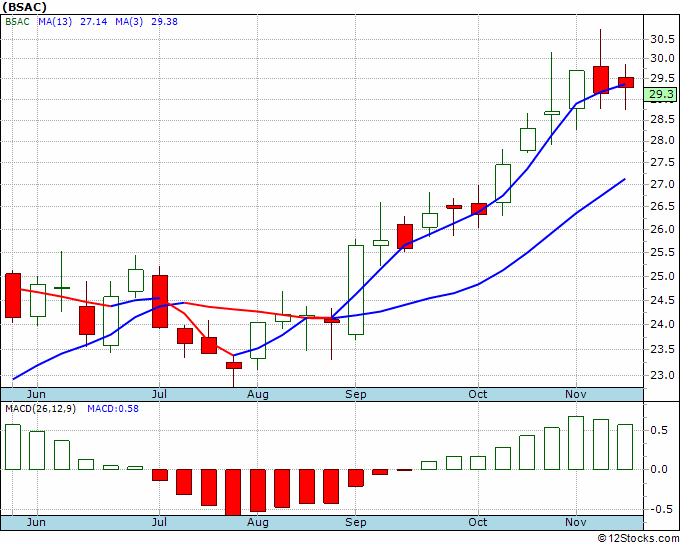Click Sep on the MACD panel time axis
680x546 pixels.
point(356,522)
